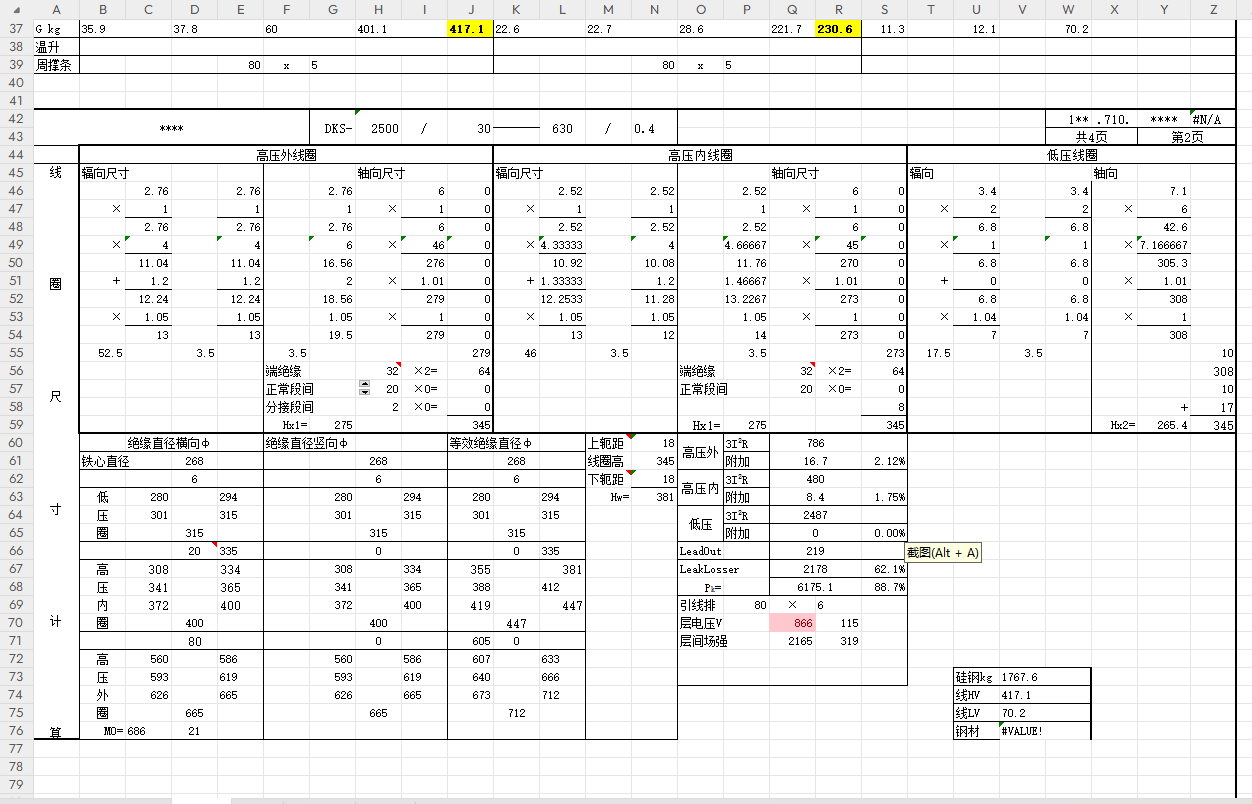This screenshot has width=1252, height=804.
Task: Click the 截图(Alt + A) tooltip button
Action: click(x=942, y=552)
